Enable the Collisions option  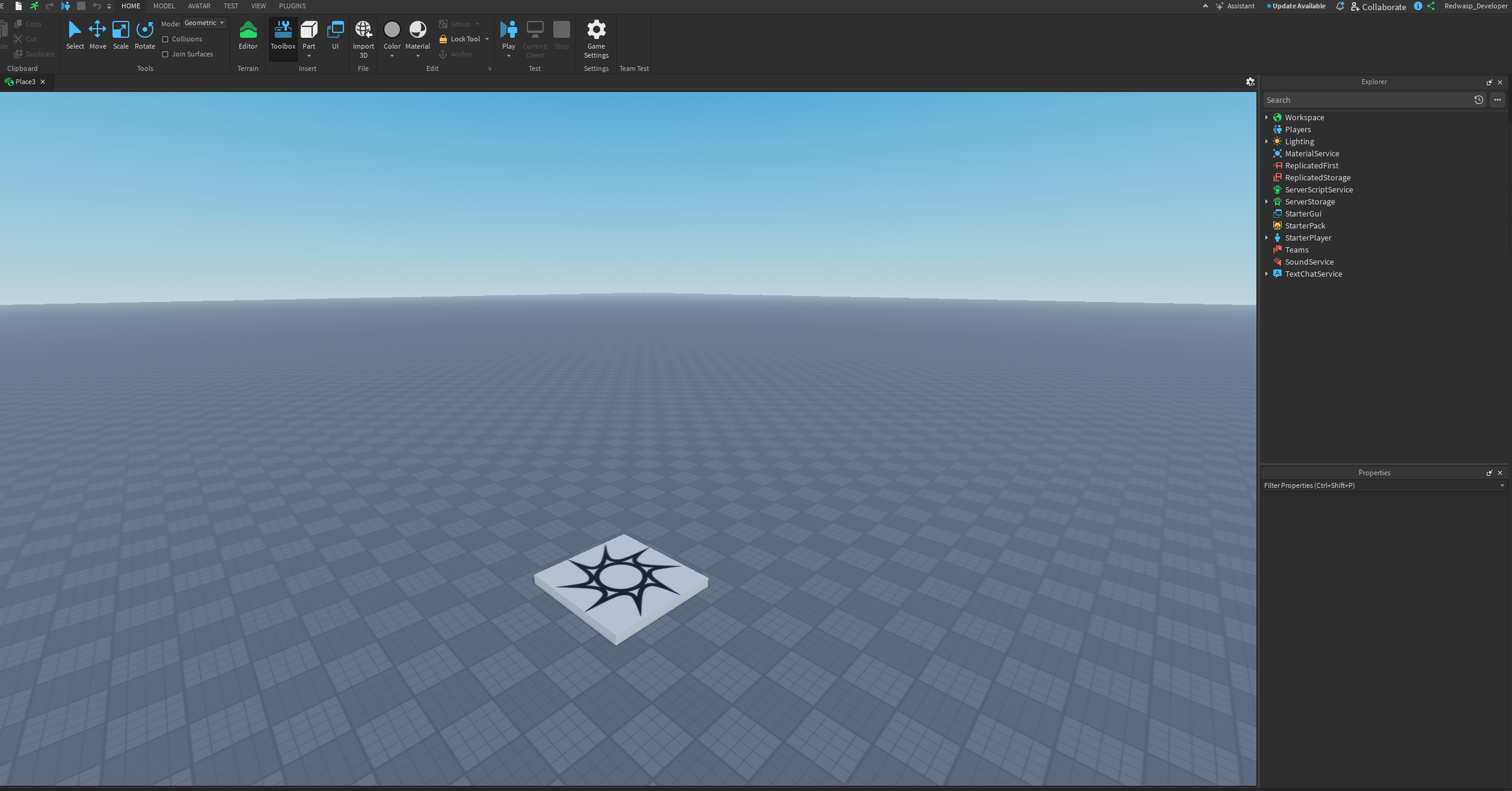pyautogui.click(x=165, y=38)
